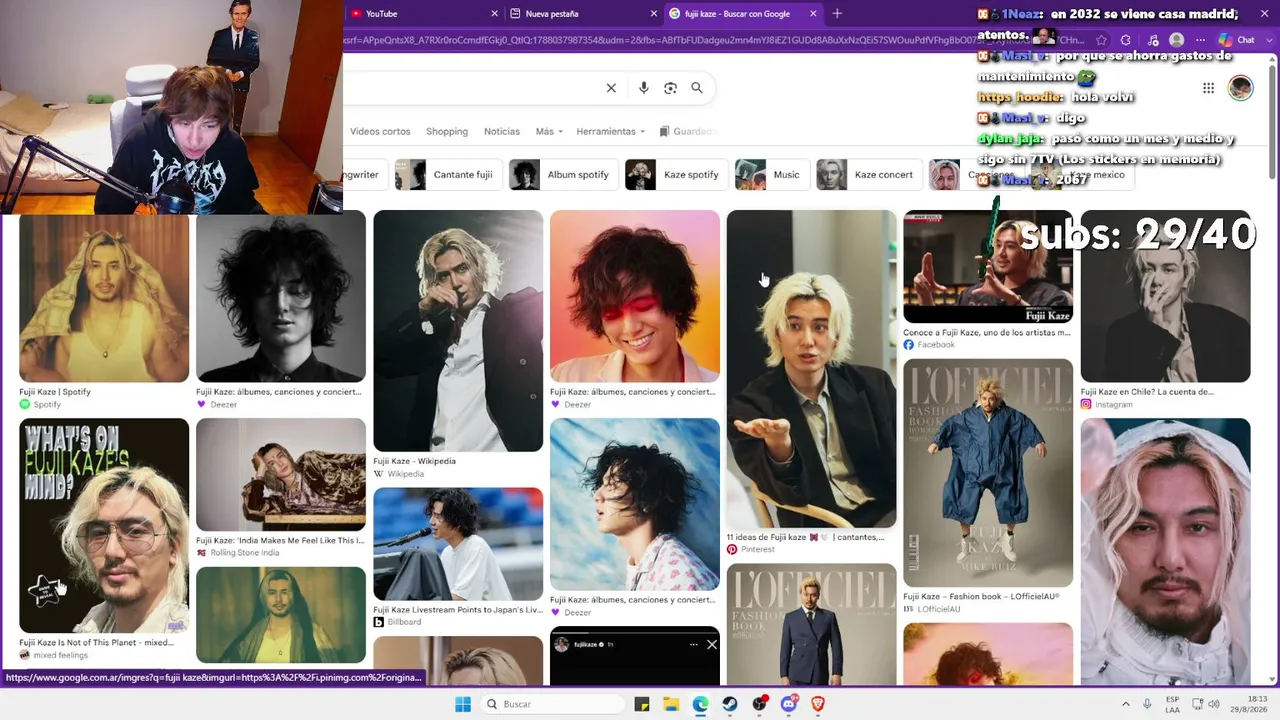Image resolution: width=1280 pixels, height=720 pixels.
Task: Open the Pinterest 11 ideas image result
Action: point(811,369)
